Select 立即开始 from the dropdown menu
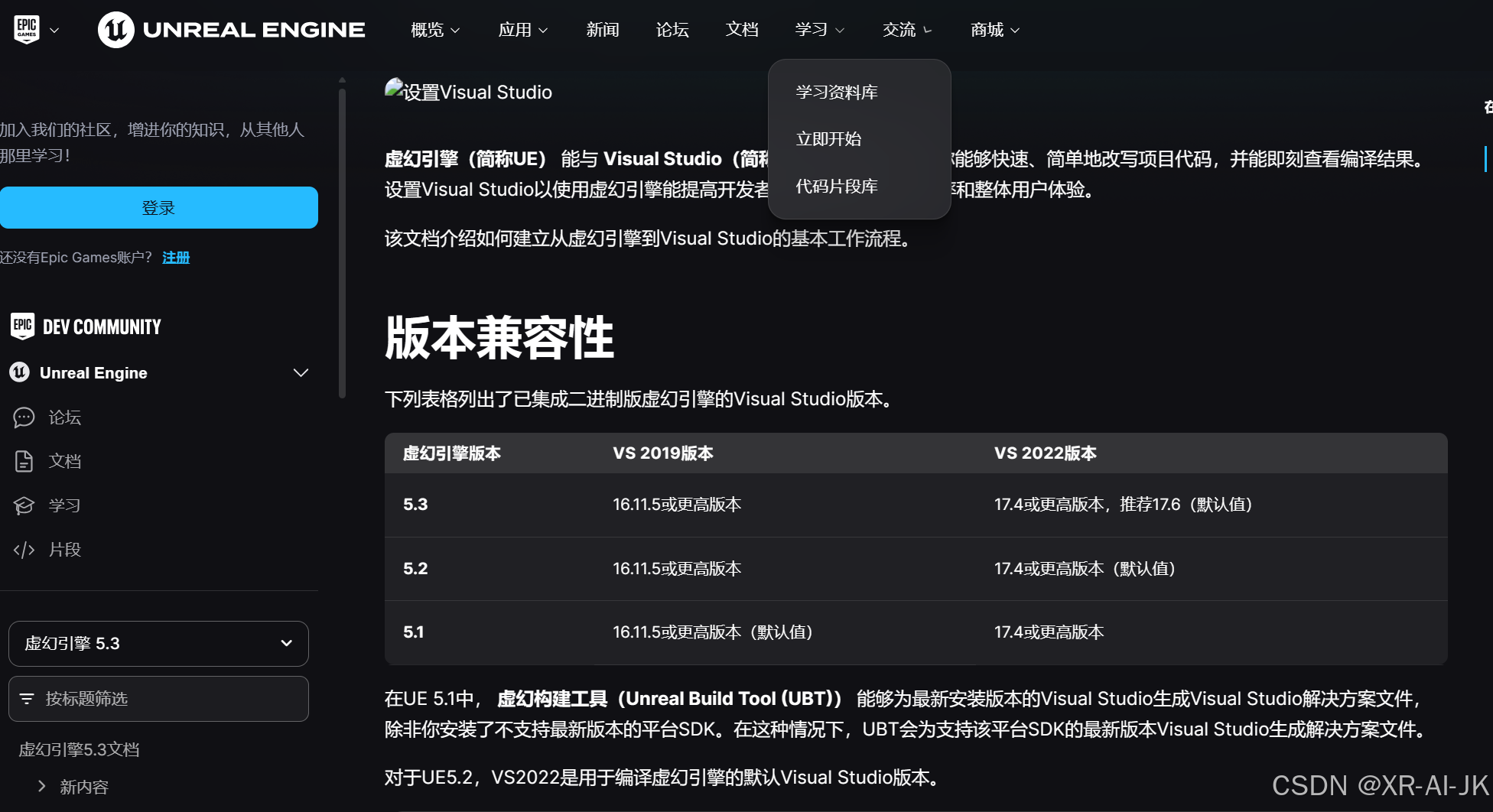Viewport: 1493px width, 812px height. 828,139
